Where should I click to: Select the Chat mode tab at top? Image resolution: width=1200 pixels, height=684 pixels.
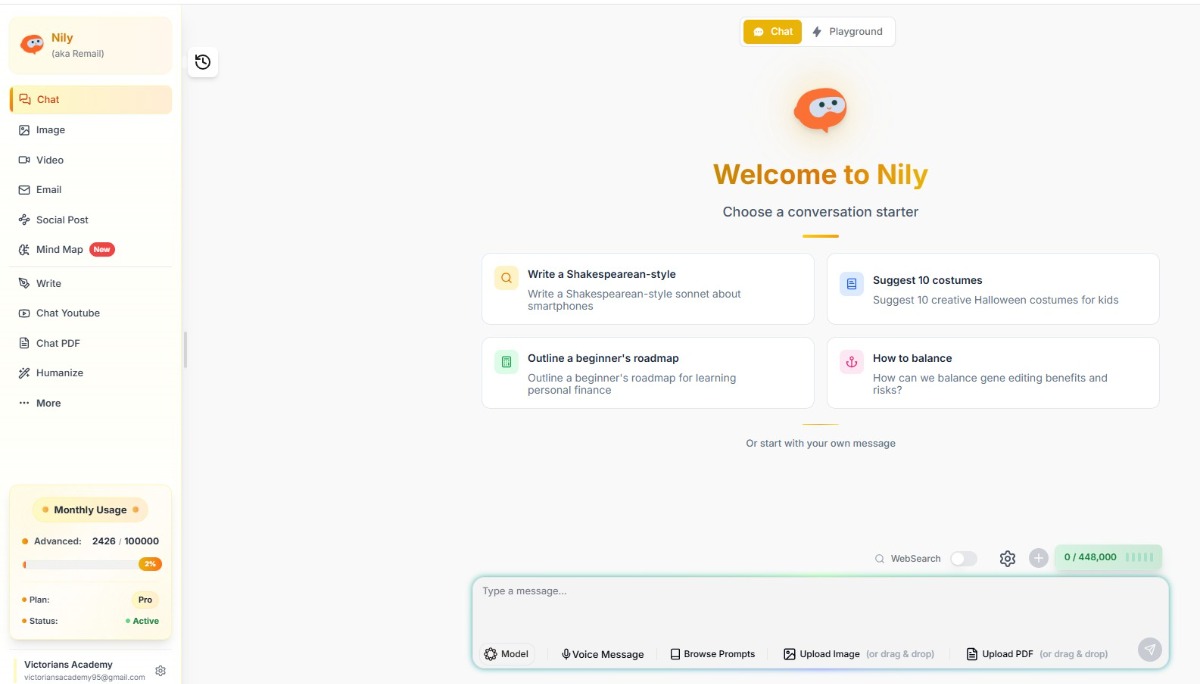click(772, 32)
